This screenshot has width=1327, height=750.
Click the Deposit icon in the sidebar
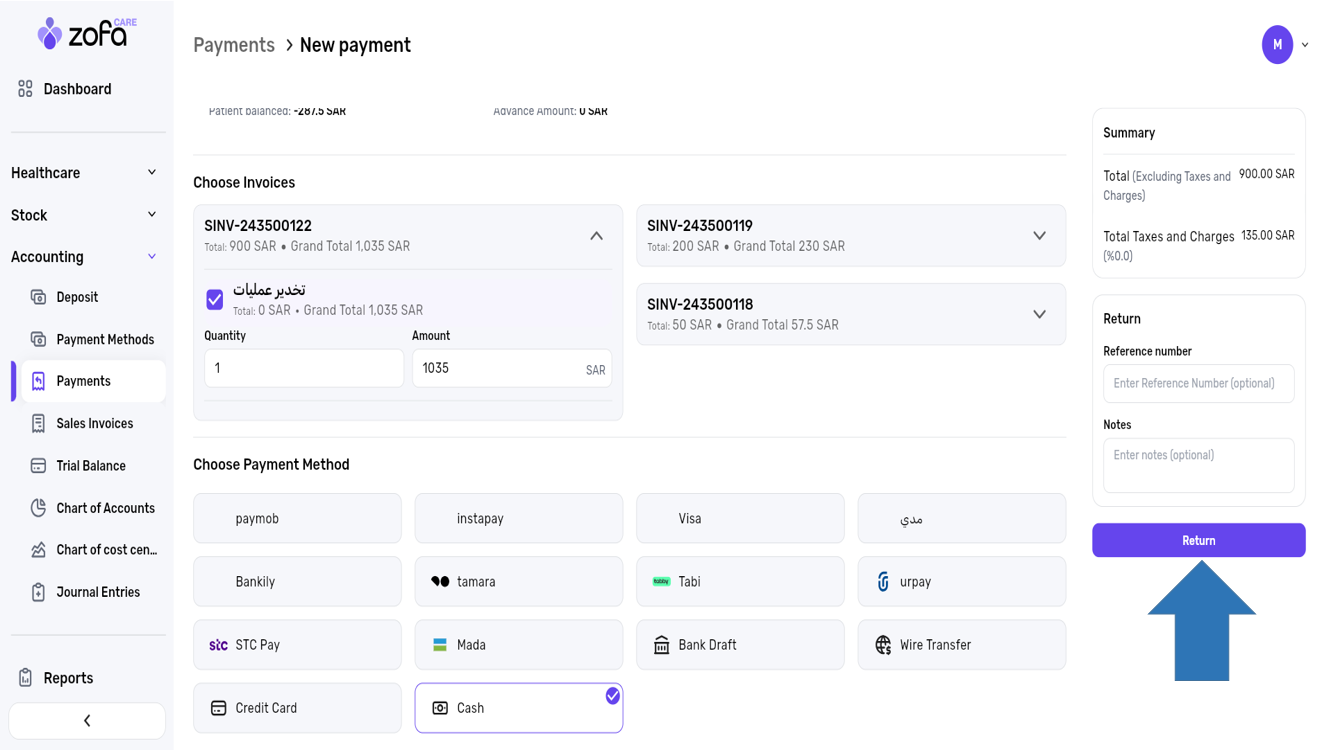(38, 297)
